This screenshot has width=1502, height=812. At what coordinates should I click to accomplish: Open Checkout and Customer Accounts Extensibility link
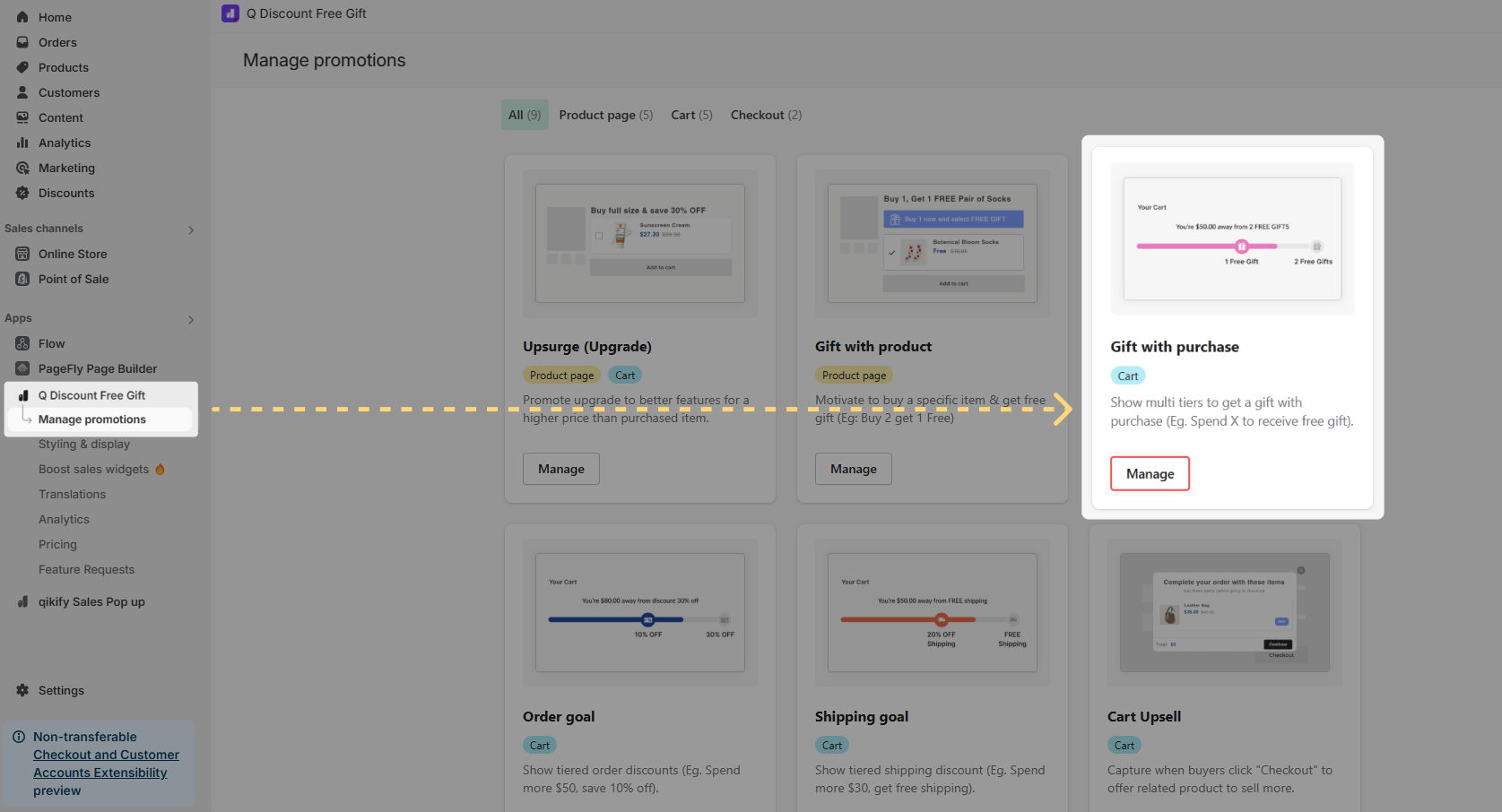(x=106, y=764)
